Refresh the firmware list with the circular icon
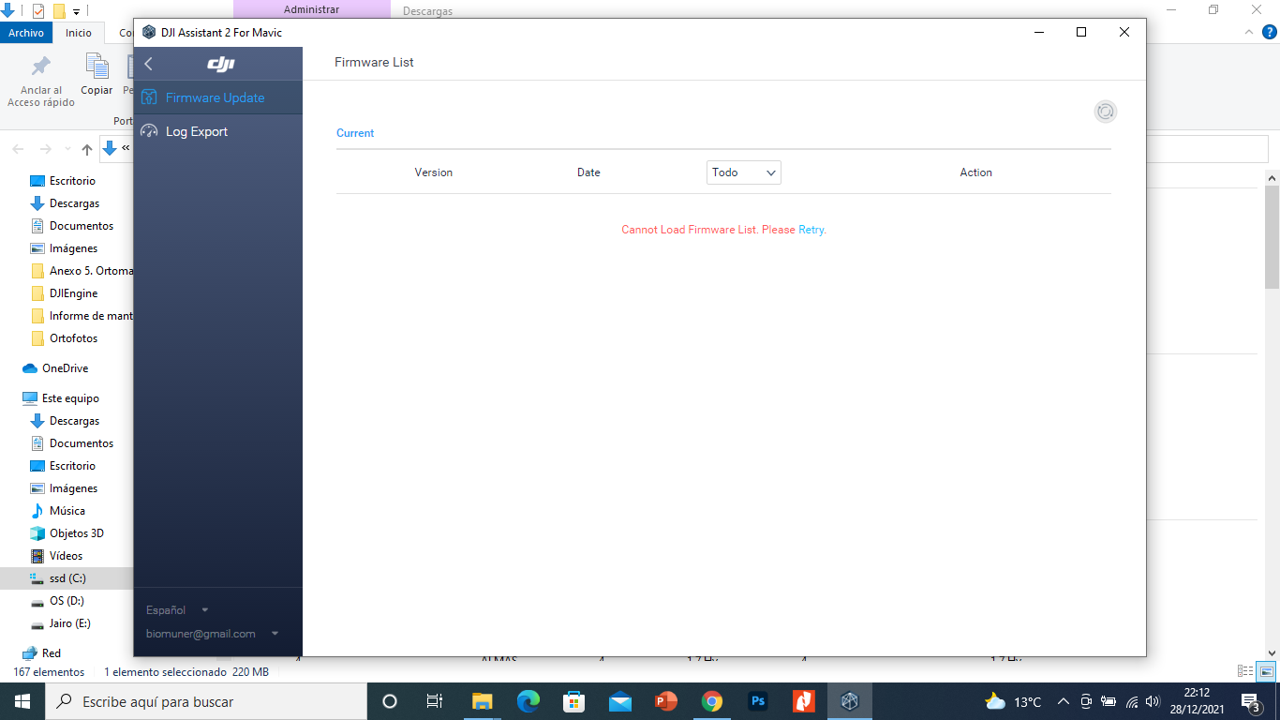Screen dimensions: 1280x720 tap(1105, 112)
